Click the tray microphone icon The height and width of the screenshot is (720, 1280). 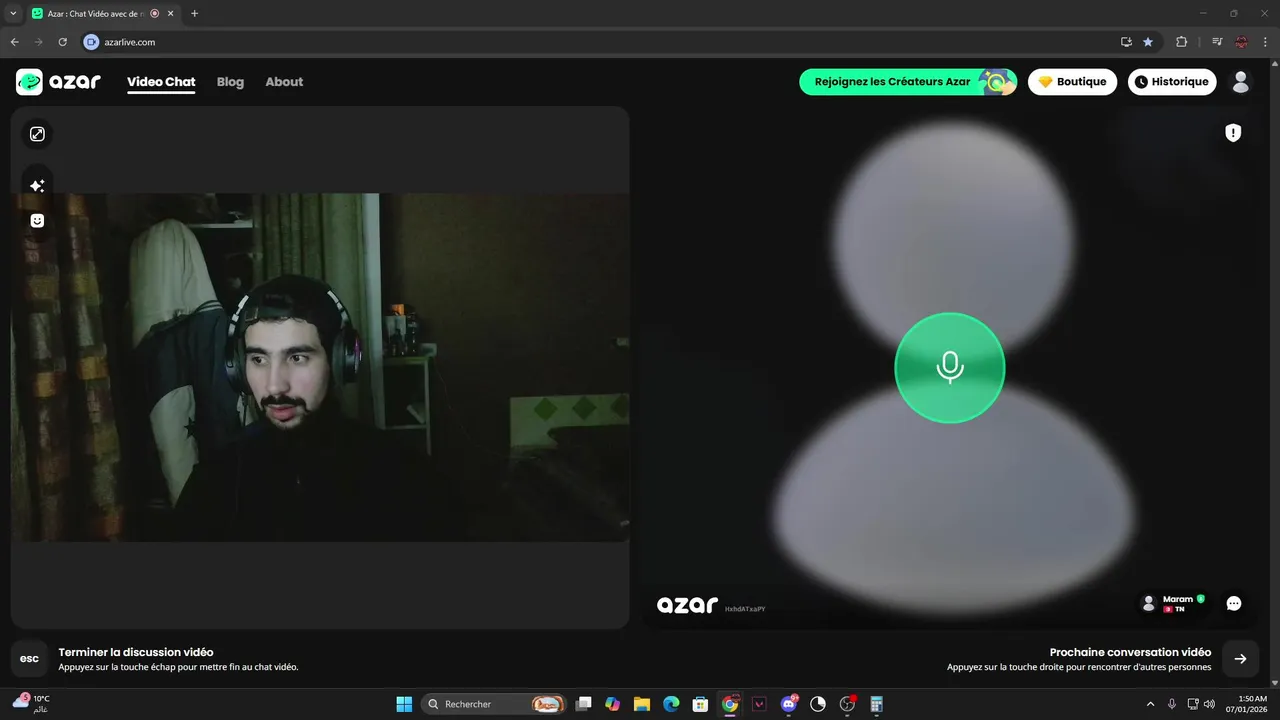point(1172,704)
